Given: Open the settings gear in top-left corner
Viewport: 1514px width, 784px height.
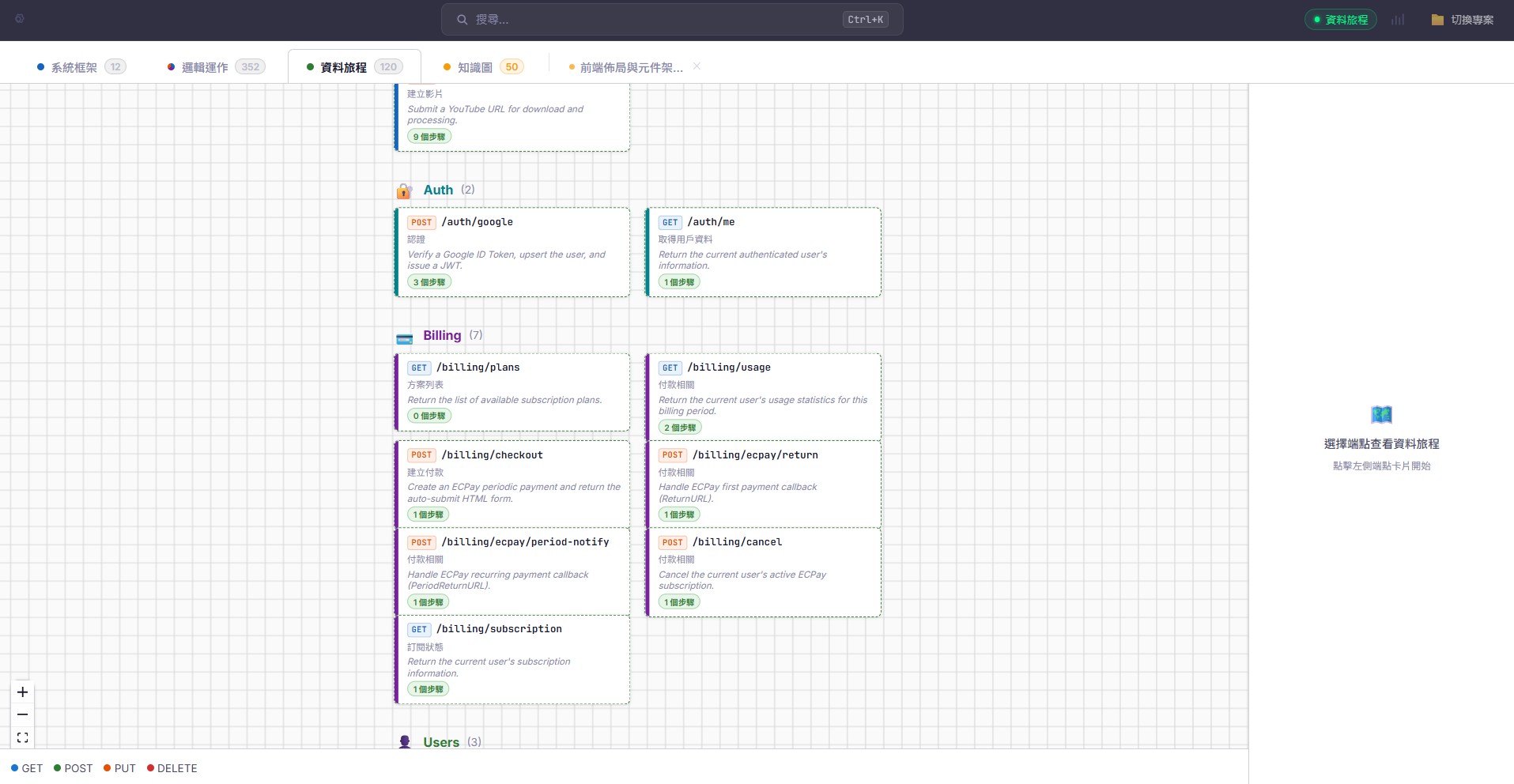Looking at the screenshot, I should [21, 18].
